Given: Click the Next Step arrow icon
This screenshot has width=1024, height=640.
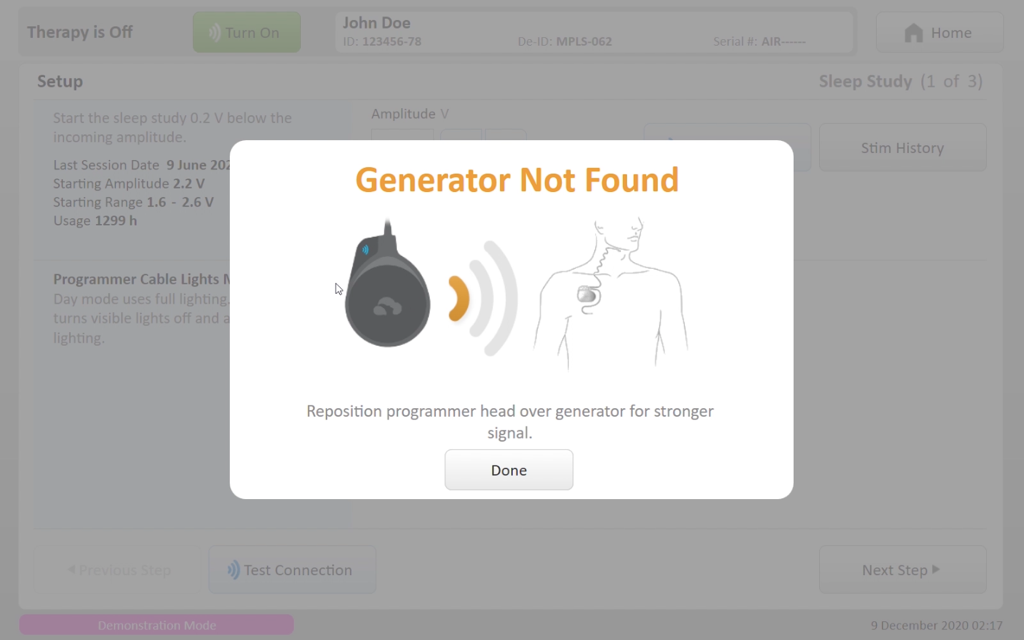Looking at the screenshot, I should [x=936, y=569].
